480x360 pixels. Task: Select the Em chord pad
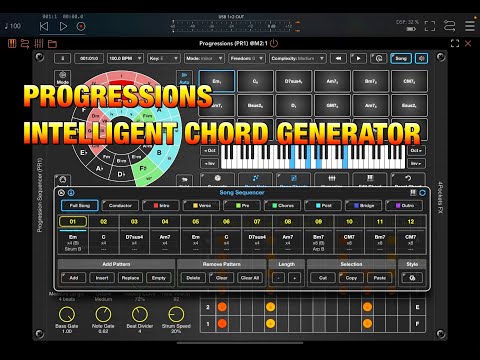217,81
